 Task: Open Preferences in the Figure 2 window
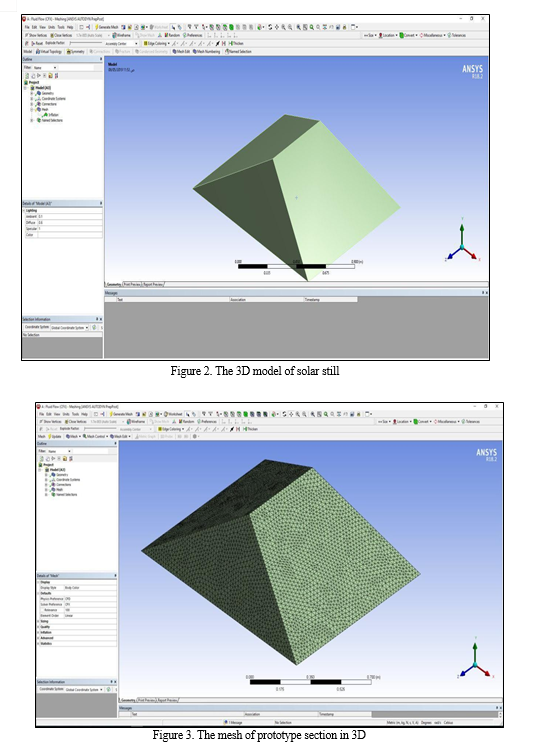pyautogui.click(x=193, y=35)
